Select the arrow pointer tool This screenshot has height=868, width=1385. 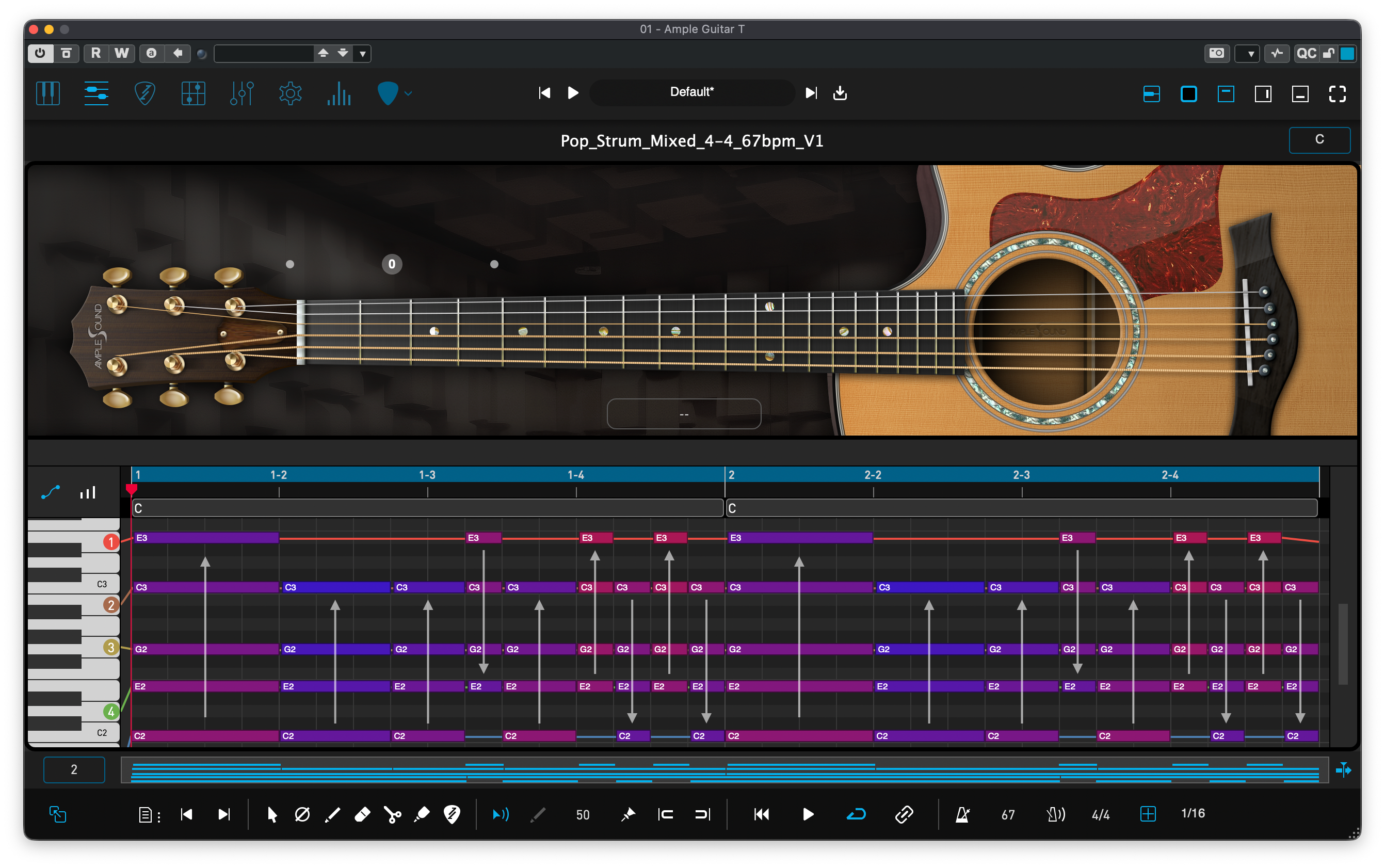(x=272, y=815)
